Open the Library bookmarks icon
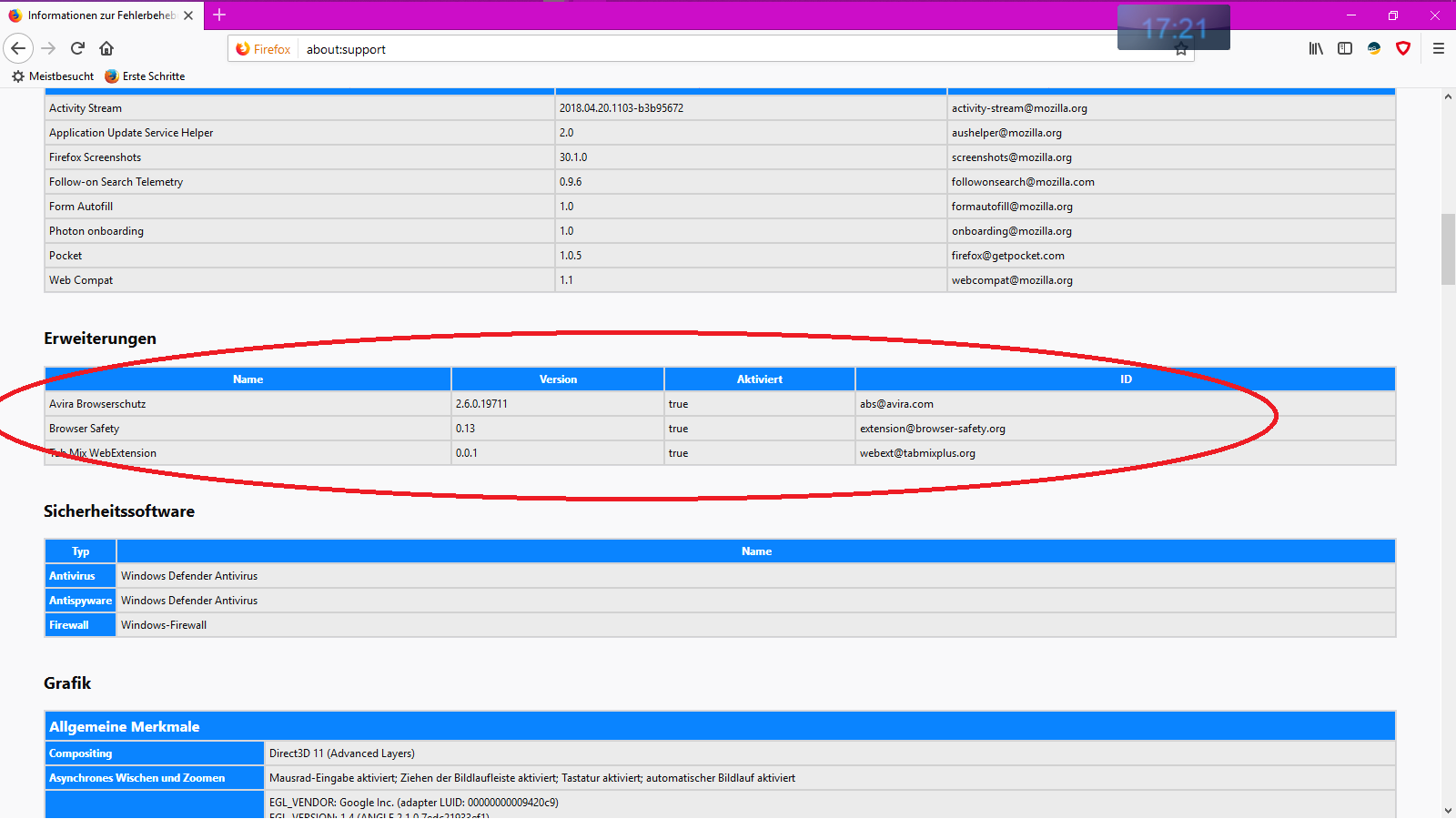Screen dimensions: 1456x819 [x=1316, y=48]
